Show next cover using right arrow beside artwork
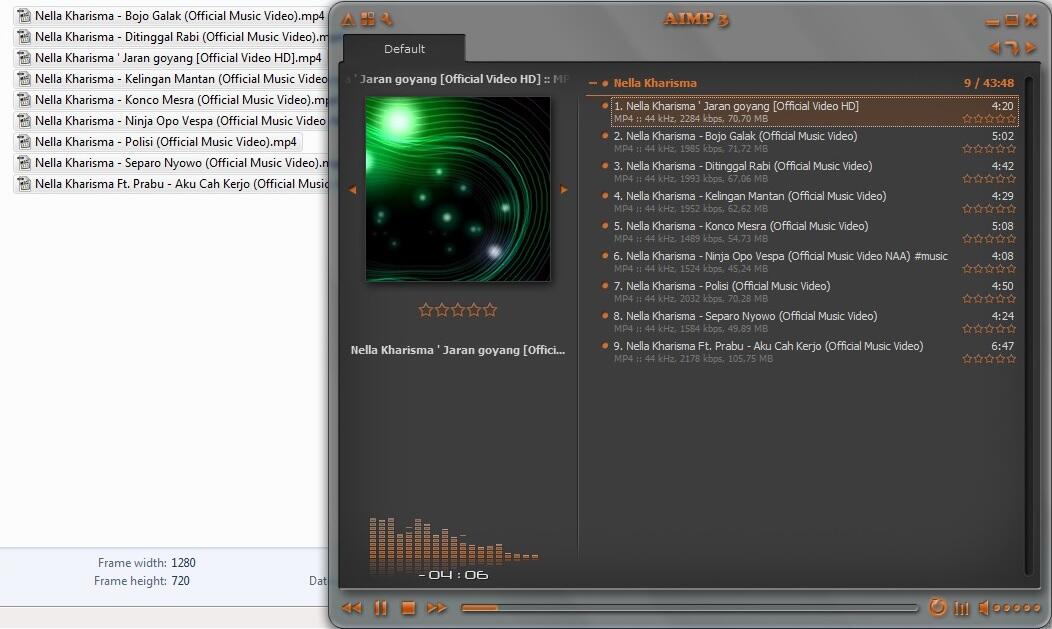This screenshot has width=1052, height=629. (563, 189)
